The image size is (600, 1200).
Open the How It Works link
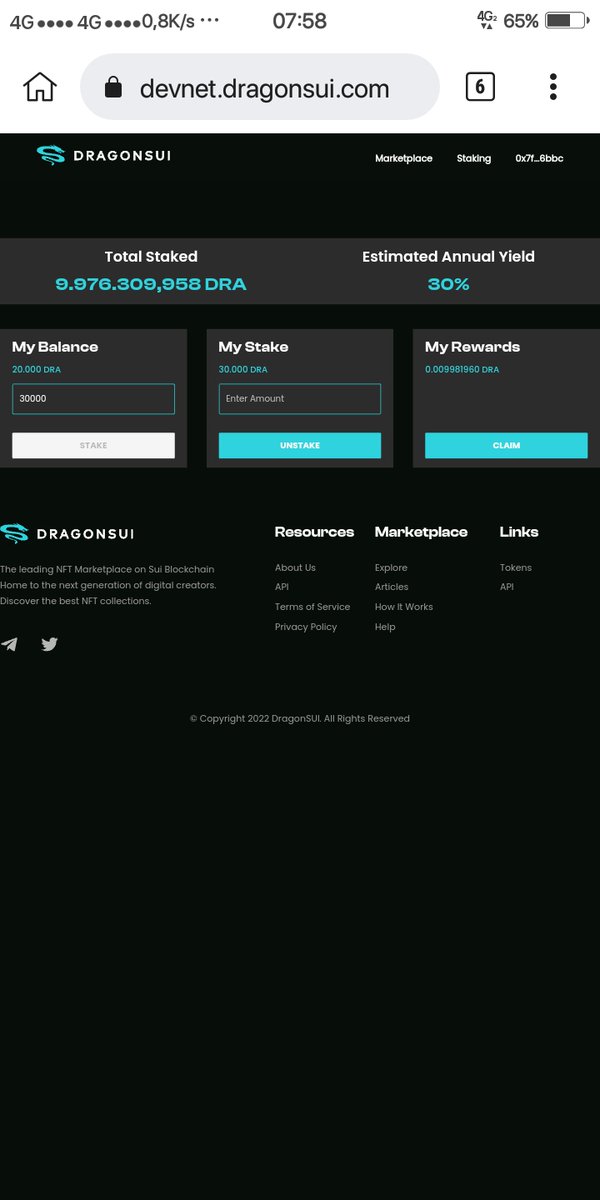[x=404, y=607]
